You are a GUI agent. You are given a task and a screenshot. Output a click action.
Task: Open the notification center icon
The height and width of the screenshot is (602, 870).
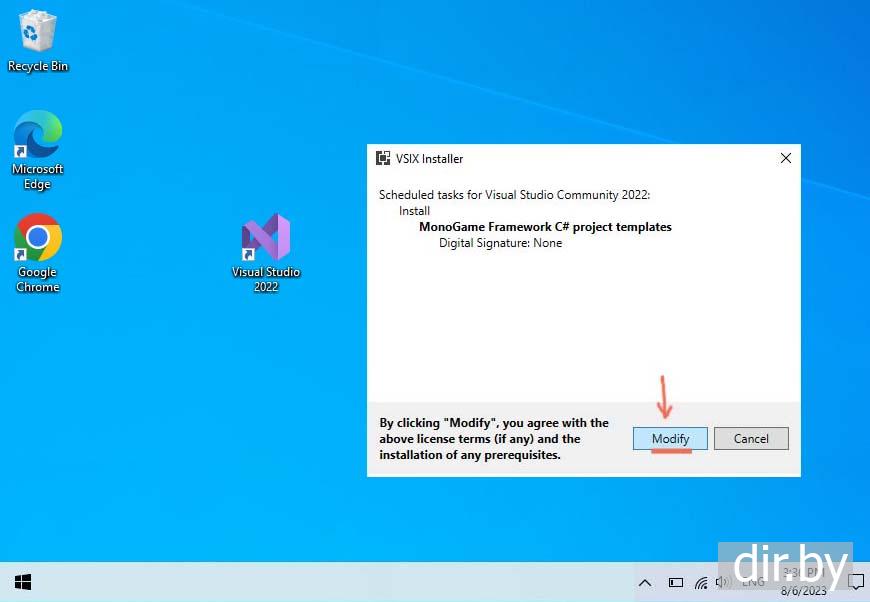(x=857, y=582)
